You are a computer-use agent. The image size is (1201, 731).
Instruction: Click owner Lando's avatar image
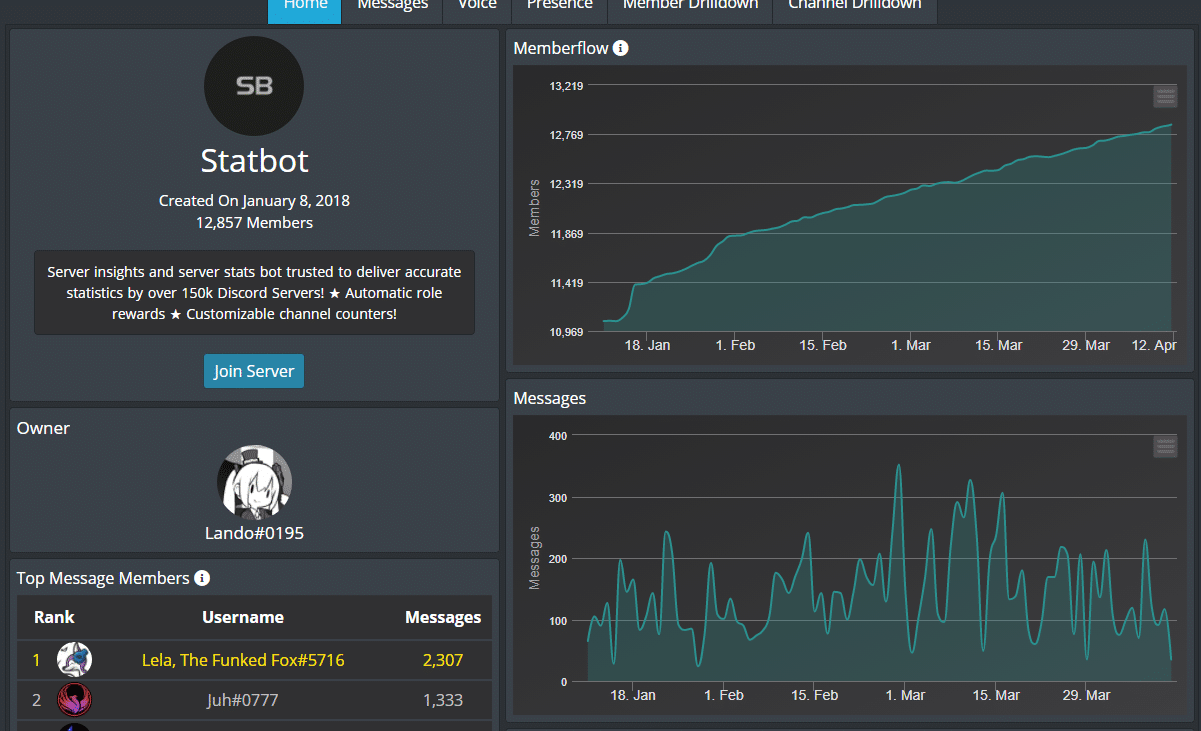(253, 481)
